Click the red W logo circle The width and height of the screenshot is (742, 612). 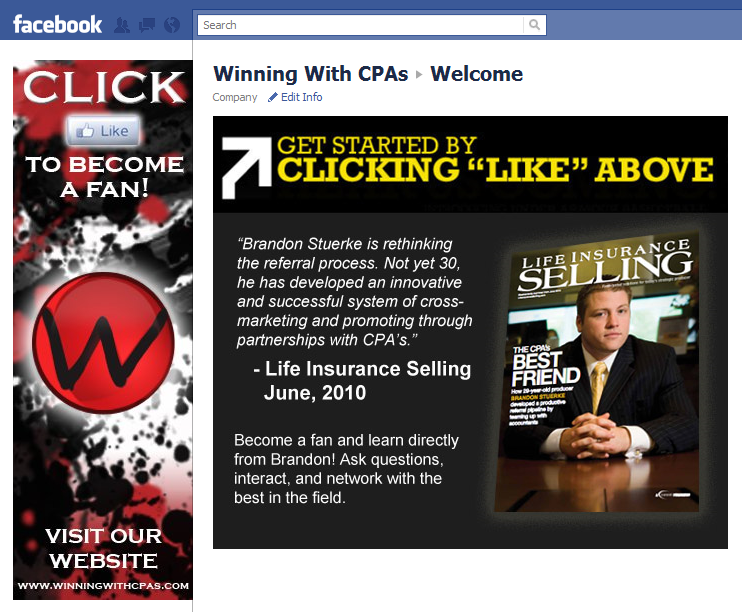(x=103, y=343)
